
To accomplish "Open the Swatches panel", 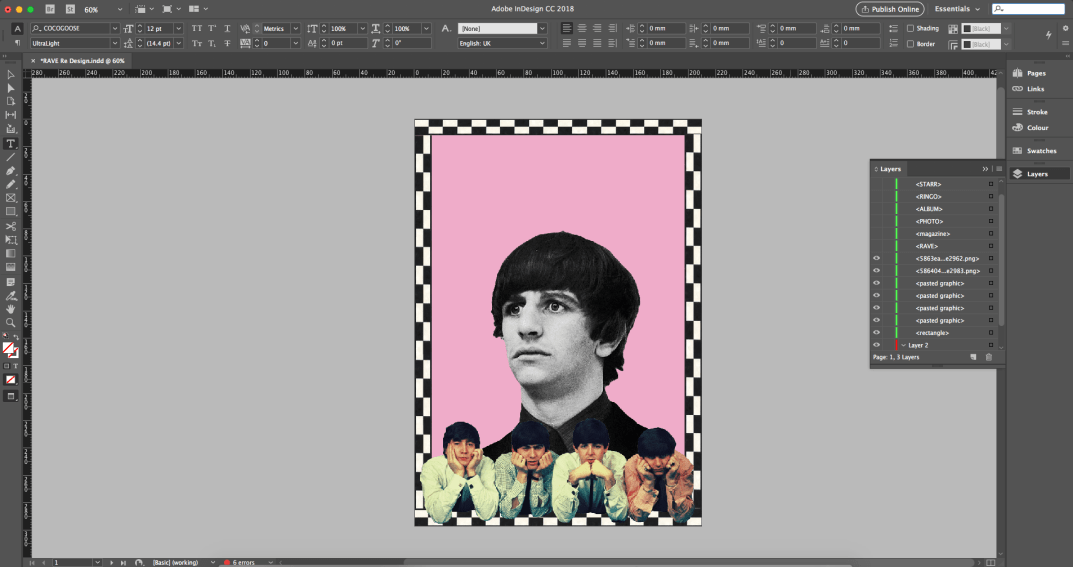I will point(1034,150).
